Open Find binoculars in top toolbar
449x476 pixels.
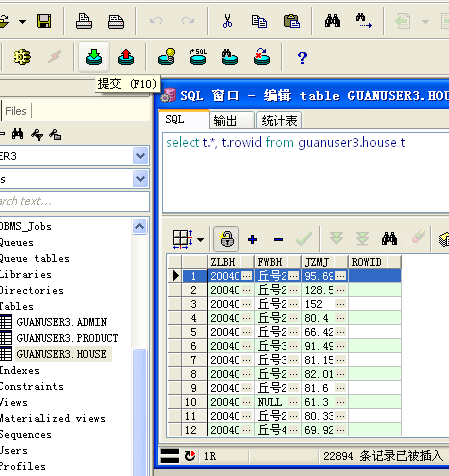pyautogui.click(x=332, y=21)
